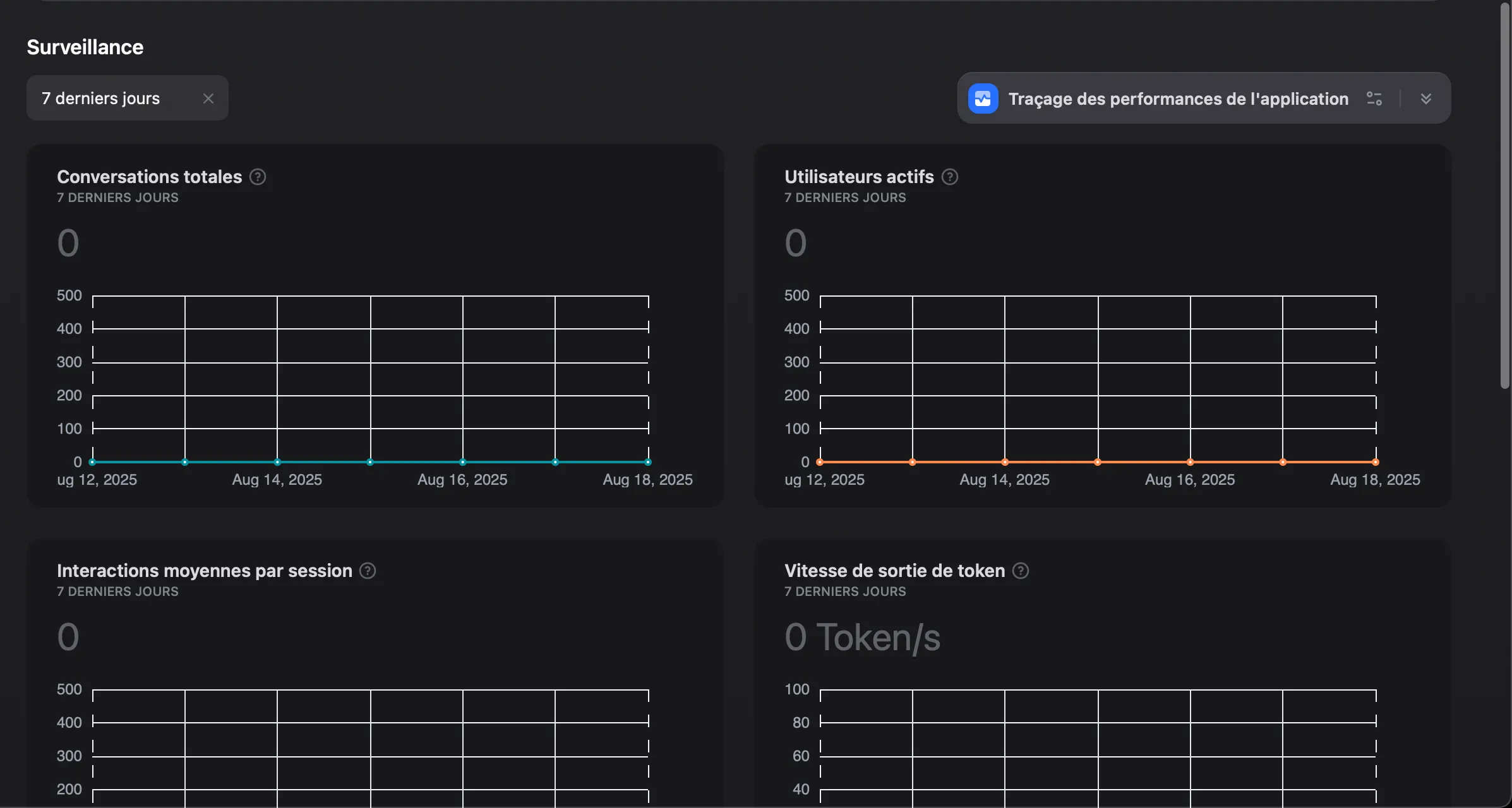
Task: Open help for Utilisateurs actifs metric
Action: 949,177
